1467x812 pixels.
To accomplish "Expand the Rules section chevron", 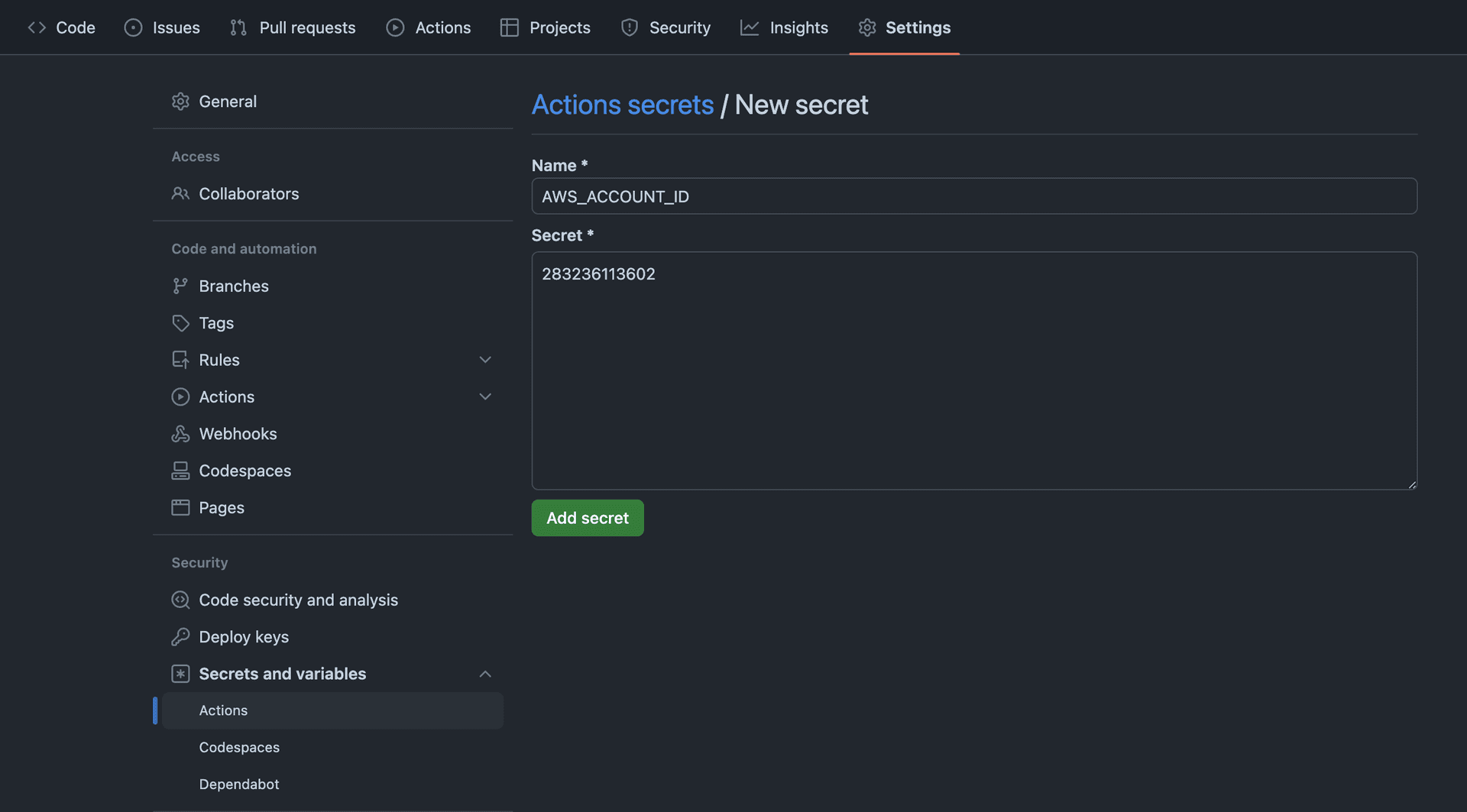I will click(x=484, y=360).
